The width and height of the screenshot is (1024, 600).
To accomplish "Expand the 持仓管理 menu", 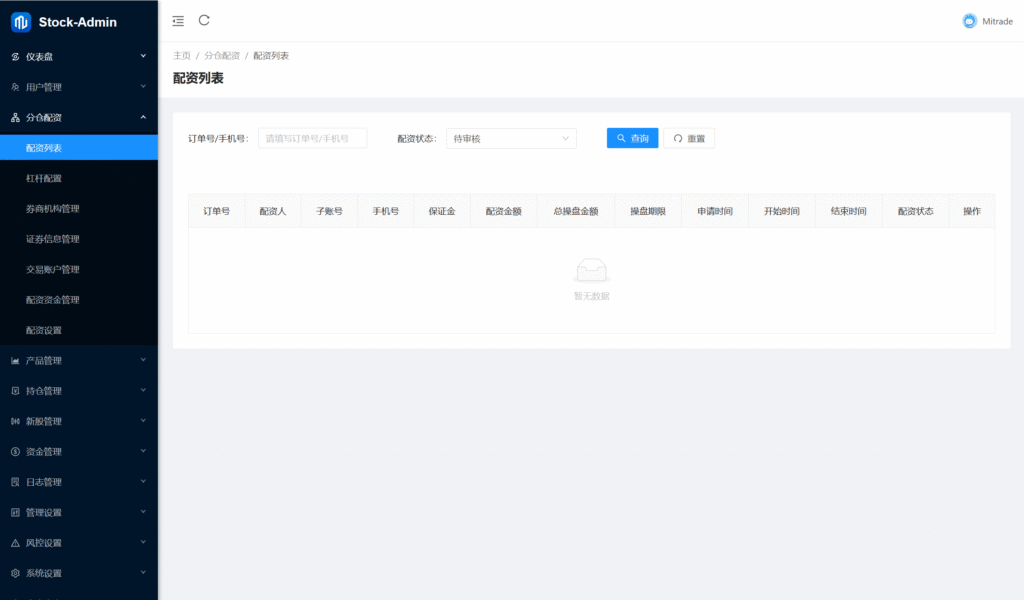I will 143,391.
